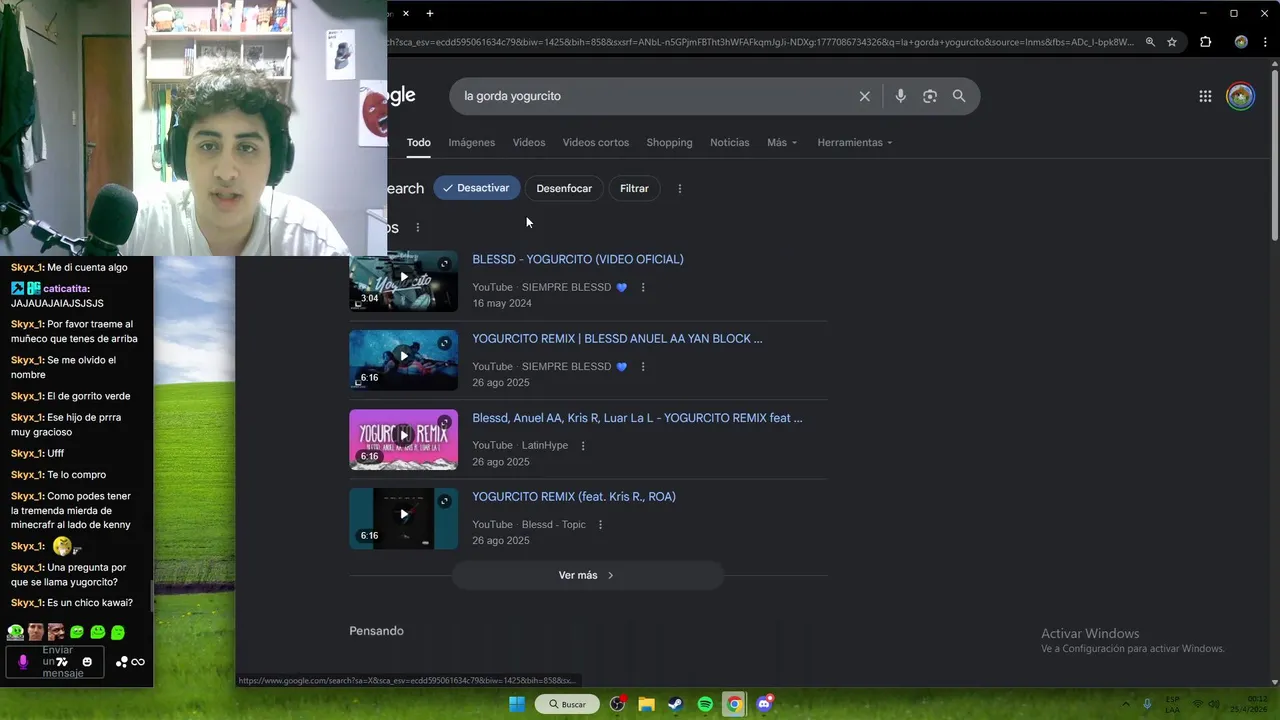Image resolution: width=1280 pixels, height=720 pixels.
Task: Select the Desenfocar SafeSearch option
Action: click(564, 188)
